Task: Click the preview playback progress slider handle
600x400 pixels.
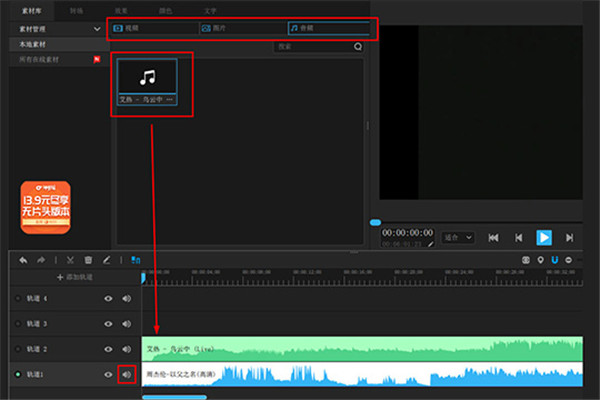Action: tap(375, 222)
